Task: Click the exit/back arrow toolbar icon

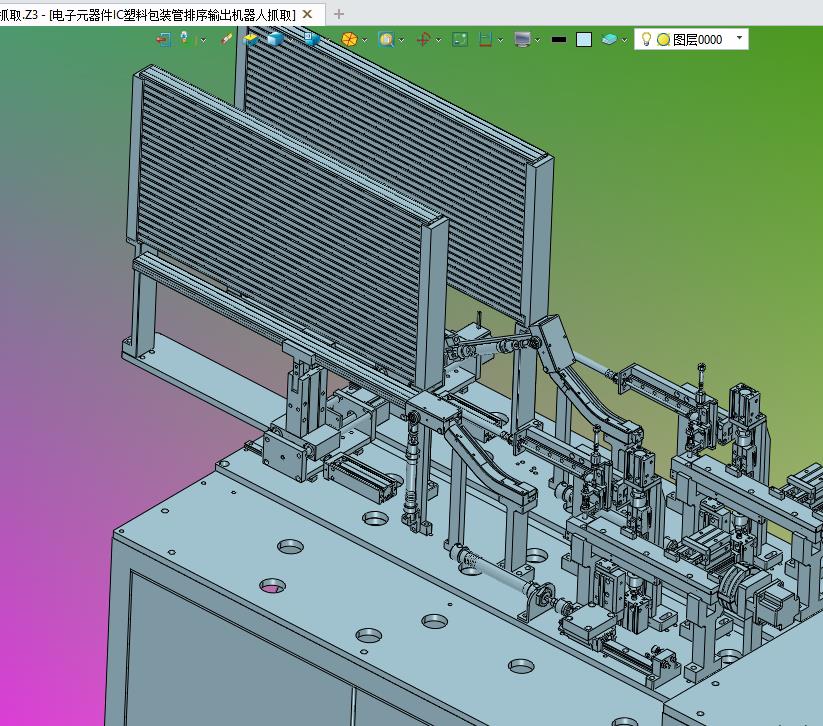Action: click(164, 39)
